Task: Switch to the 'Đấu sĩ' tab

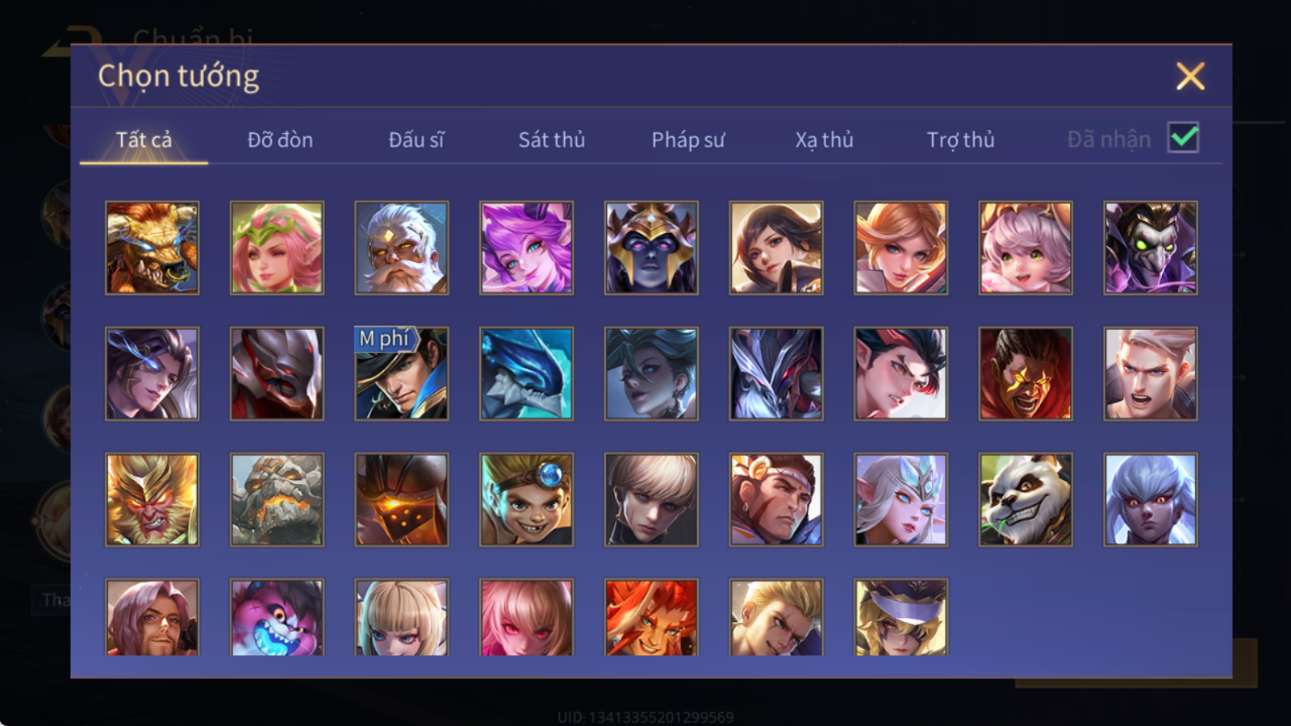Action: point(416,140)
